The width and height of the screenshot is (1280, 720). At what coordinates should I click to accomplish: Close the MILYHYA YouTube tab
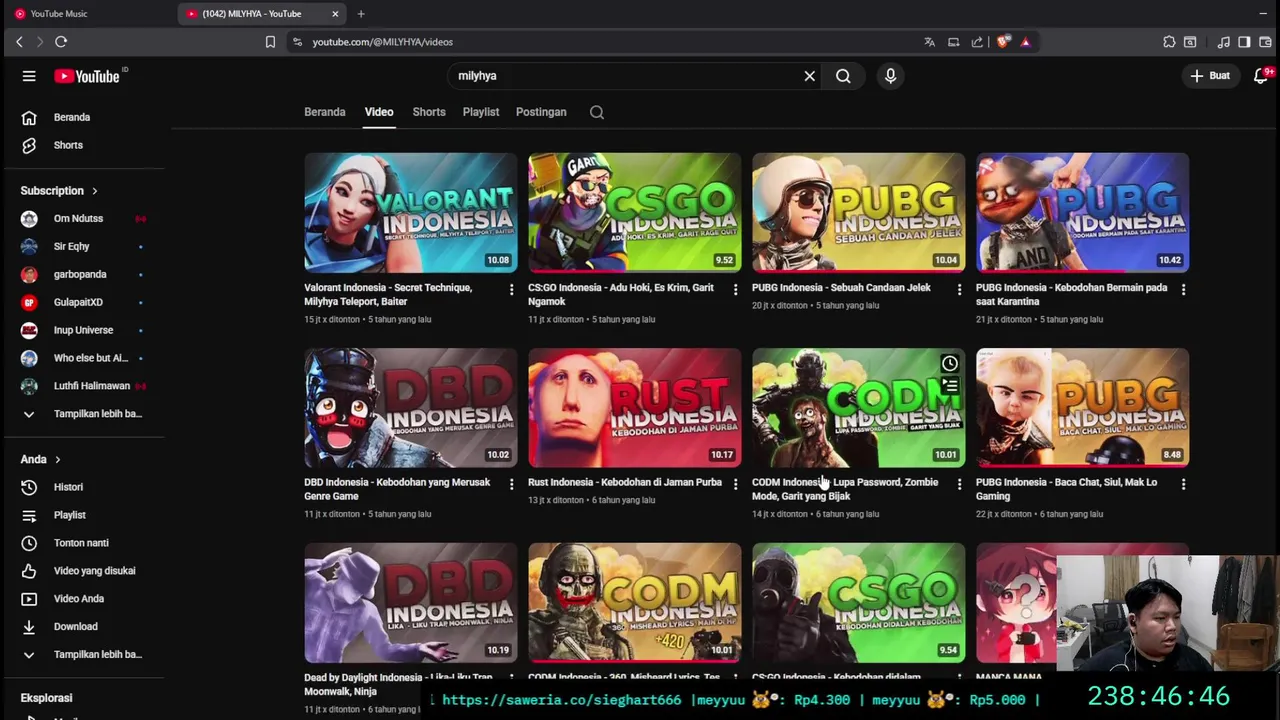[x=335, y=14]
